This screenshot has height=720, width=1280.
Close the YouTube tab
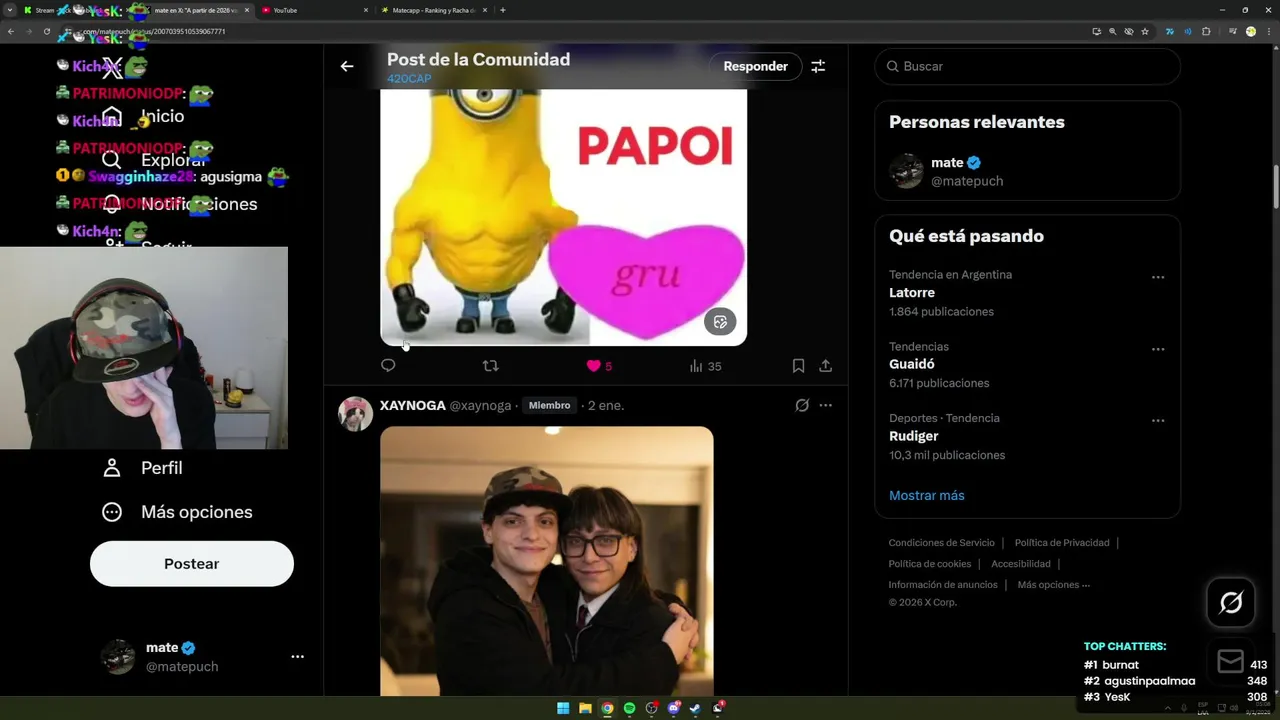[365, 10]
